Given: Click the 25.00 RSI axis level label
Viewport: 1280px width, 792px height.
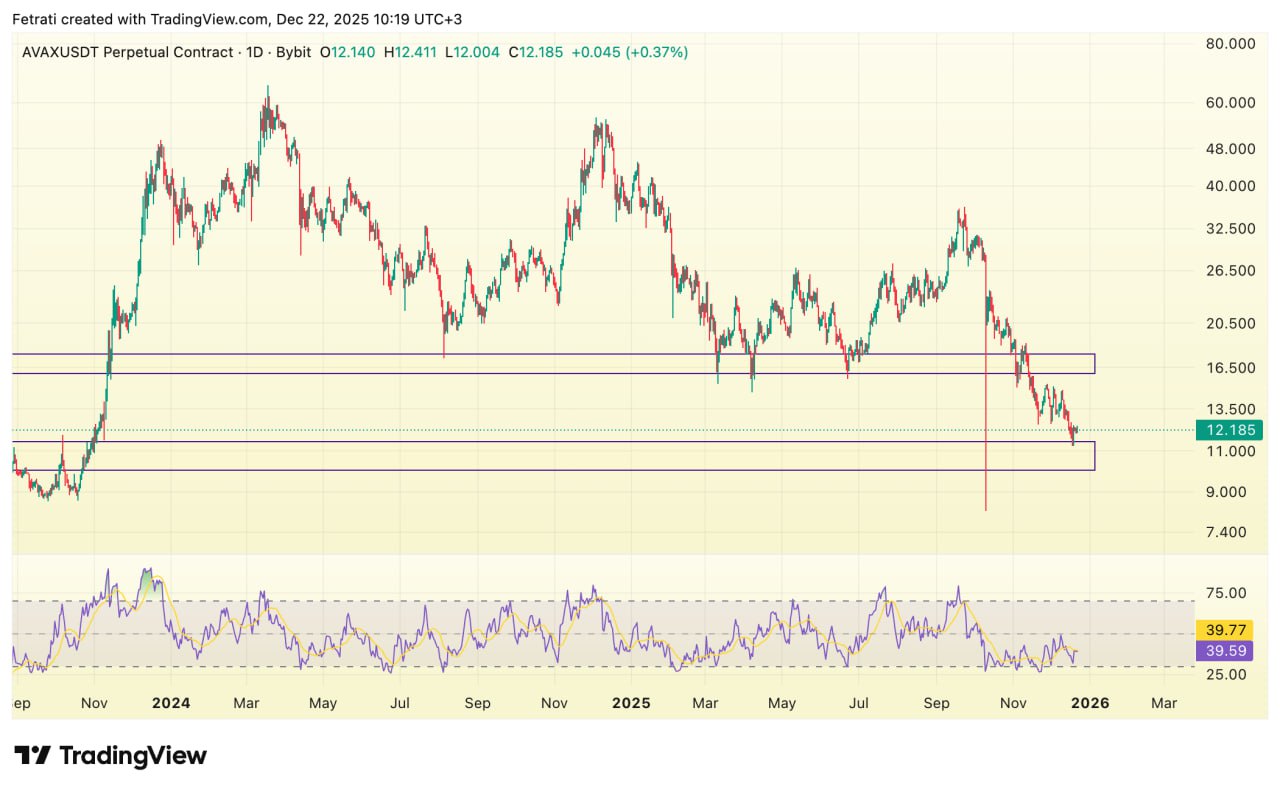Looking at the screenshot, I should pos(1226,674).
